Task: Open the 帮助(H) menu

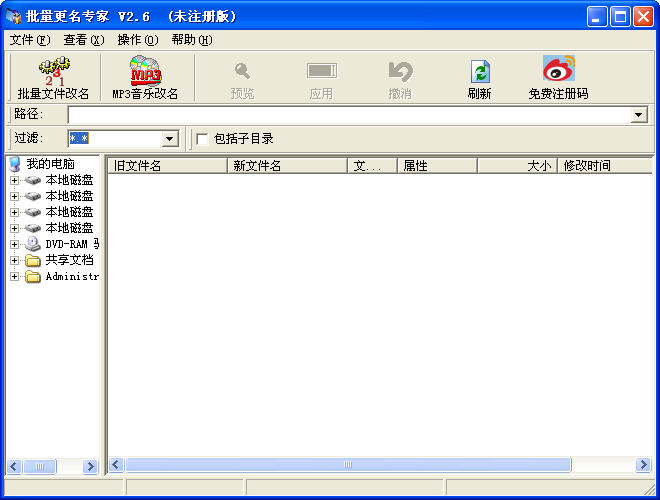Action: [x=192, y=40]
